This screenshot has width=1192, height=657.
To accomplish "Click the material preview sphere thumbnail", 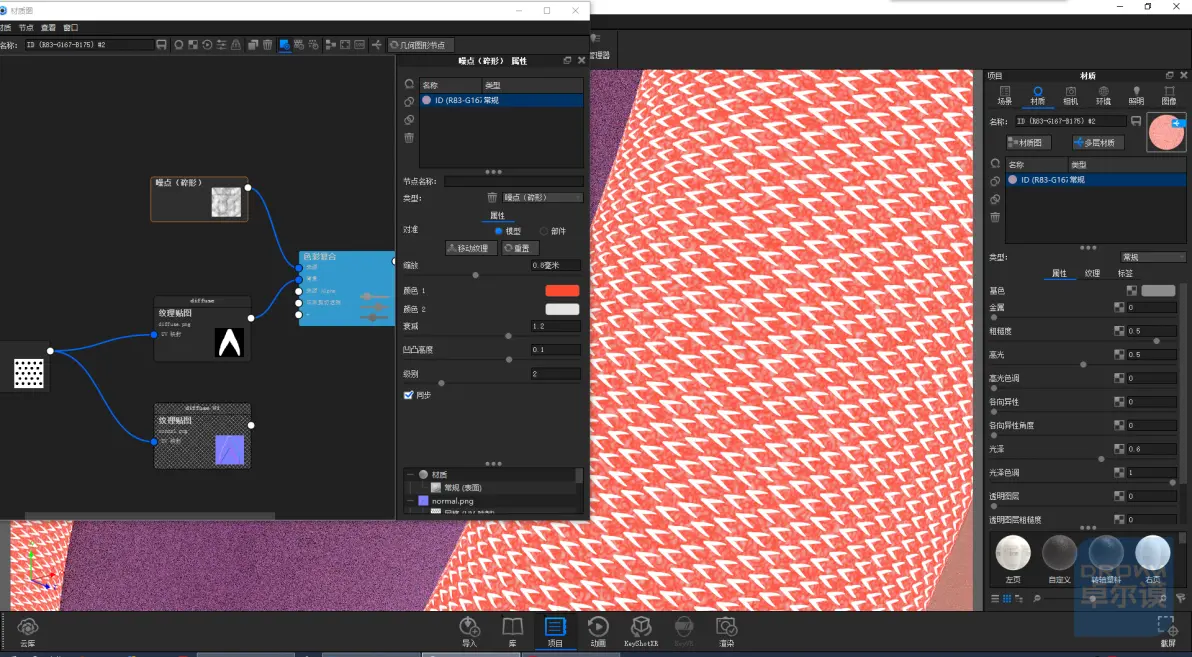I will point(1166,133).
